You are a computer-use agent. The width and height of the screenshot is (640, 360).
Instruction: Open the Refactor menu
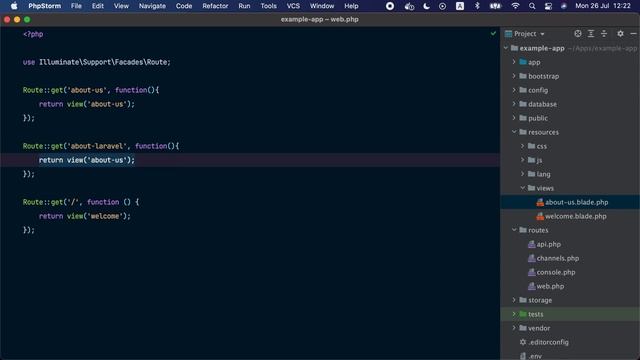[x=215, y=6]
